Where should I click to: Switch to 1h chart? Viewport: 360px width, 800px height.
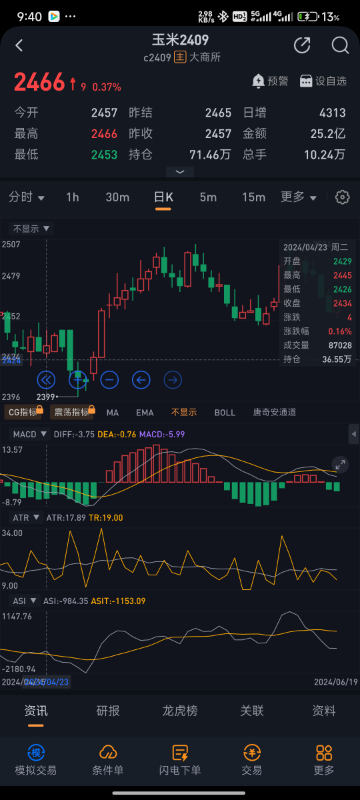73,197
